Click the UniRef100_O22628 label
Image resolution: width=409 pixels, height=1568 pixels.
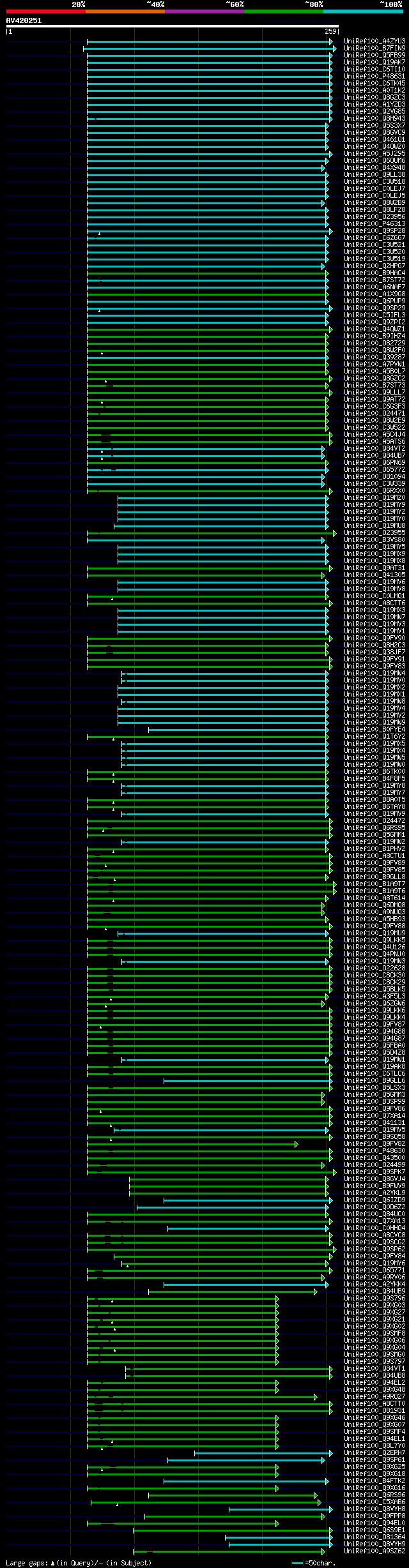pyautogui.click(x=374, y=968)
